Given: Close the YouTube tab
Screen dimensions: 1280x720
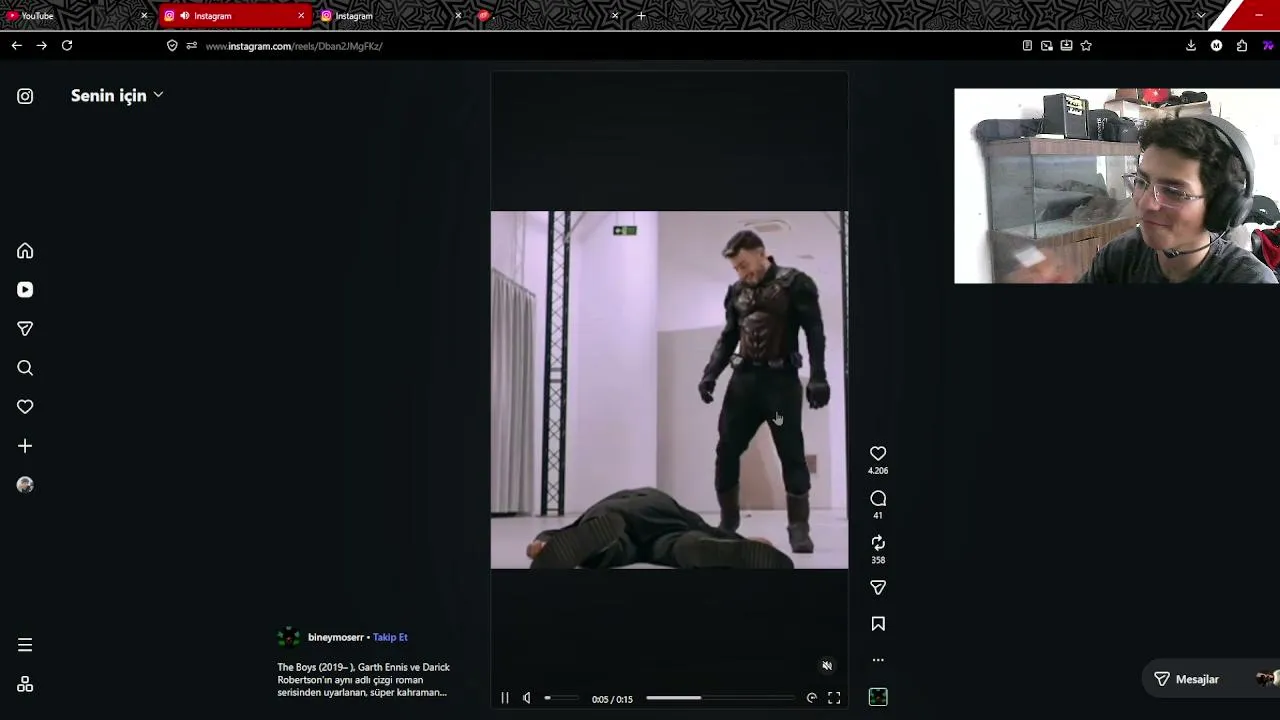Looking at the screenshot, I should (x=144, y=16).
